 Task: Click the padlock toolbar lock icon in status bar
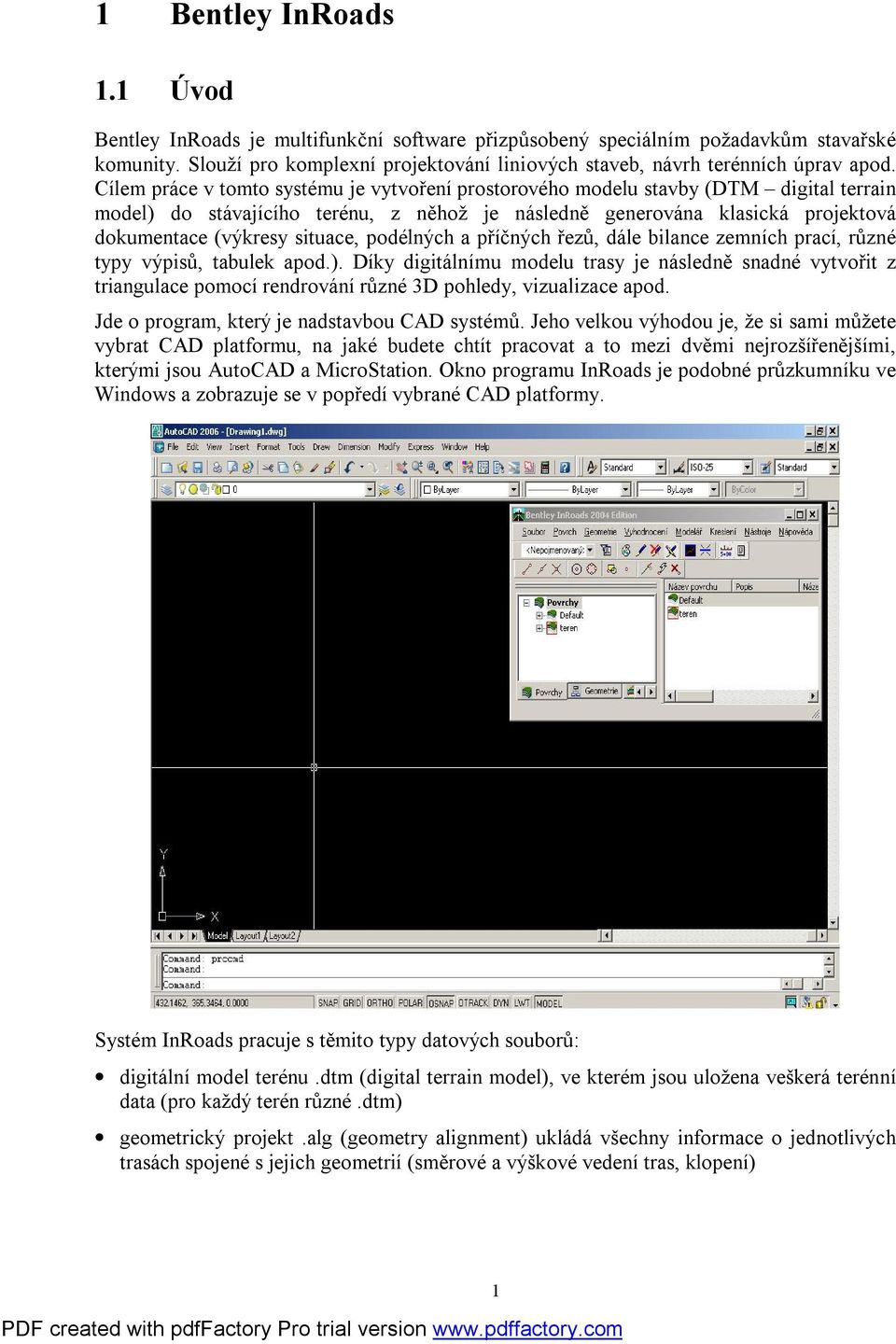pyautogui.click(x=822, y=1002)
